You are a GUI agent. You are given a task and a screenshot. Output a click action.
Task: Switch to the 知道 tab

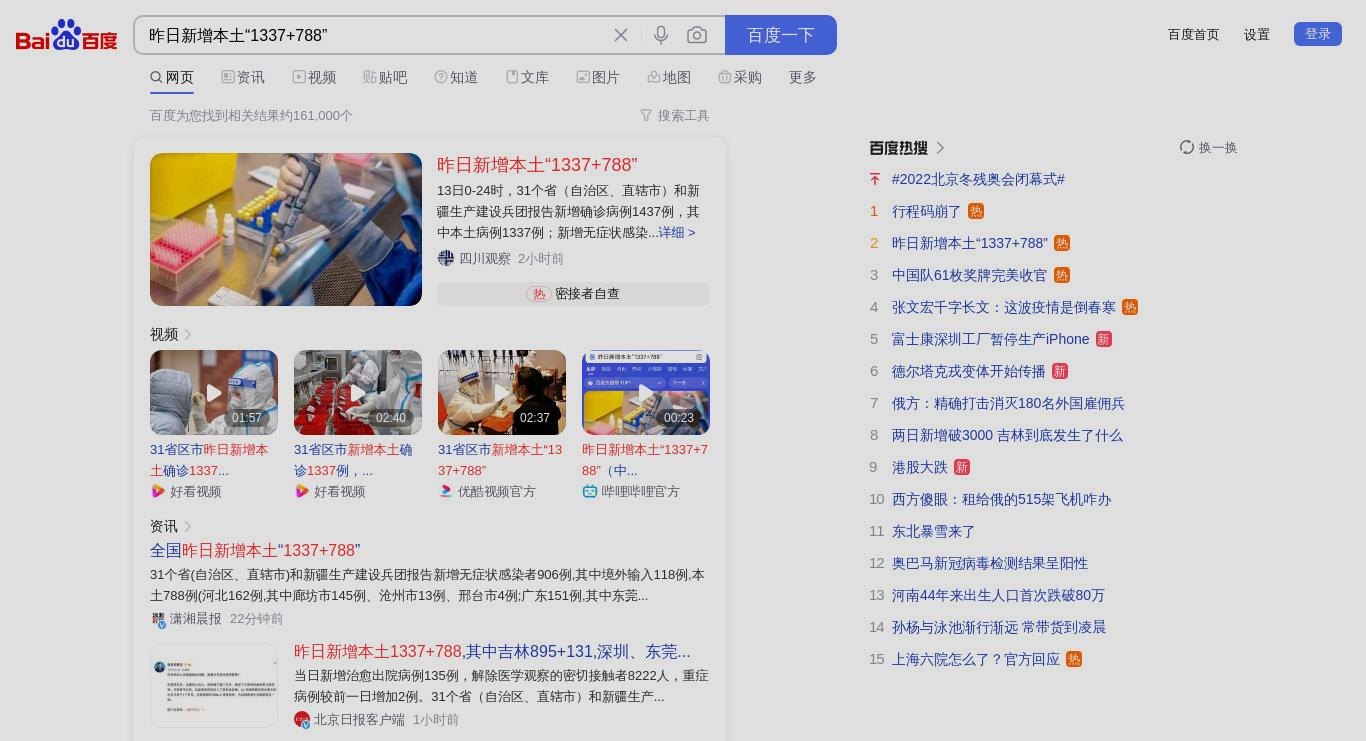click(456, 77)
